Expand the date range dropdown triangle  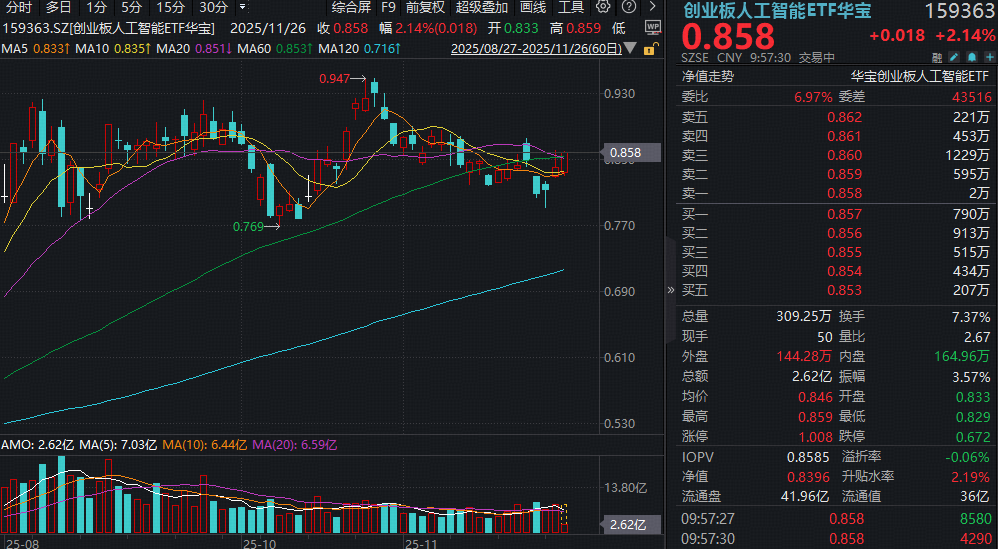630,48
